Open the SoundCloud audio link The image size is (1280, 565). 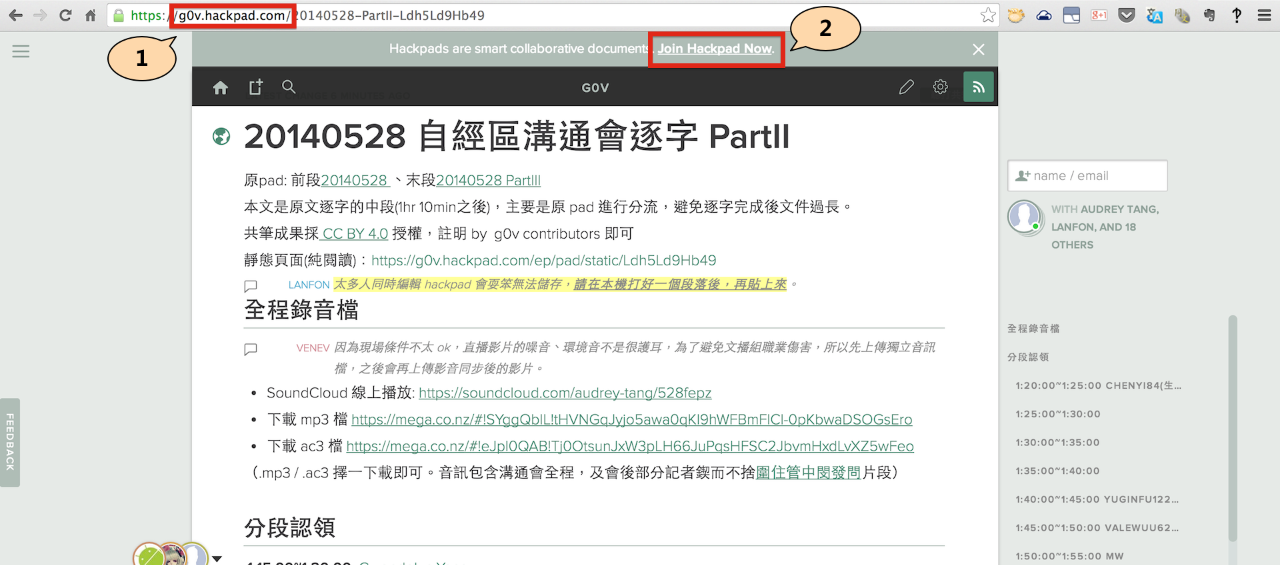coord(565,393)
